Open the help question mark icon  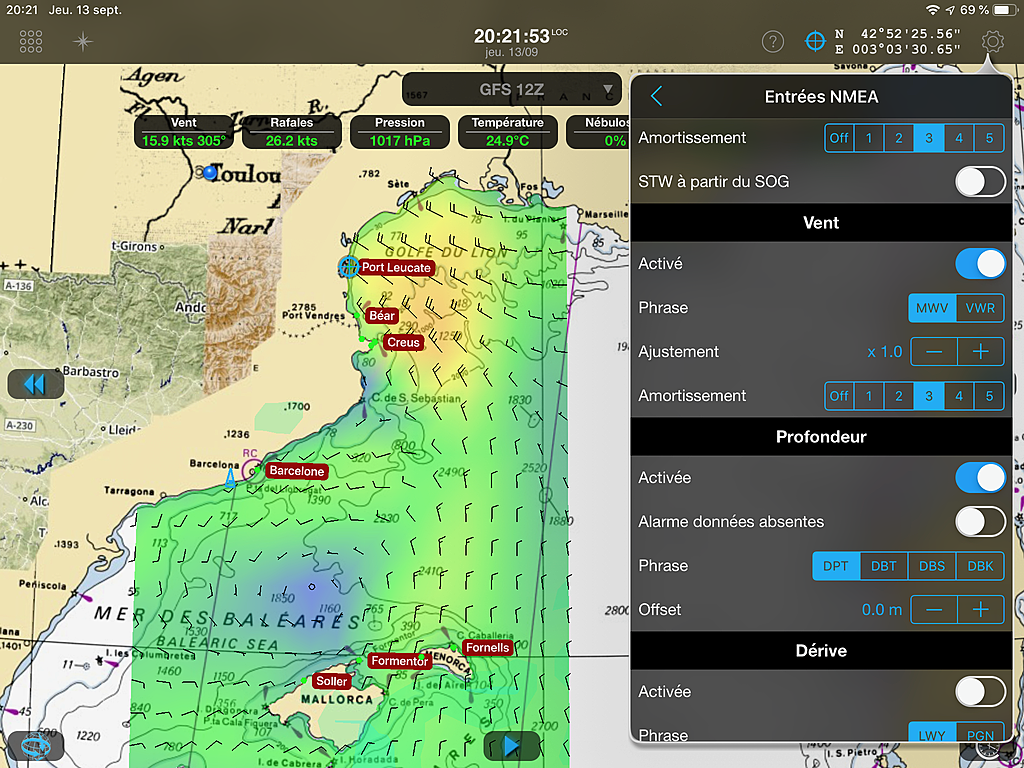773,42
